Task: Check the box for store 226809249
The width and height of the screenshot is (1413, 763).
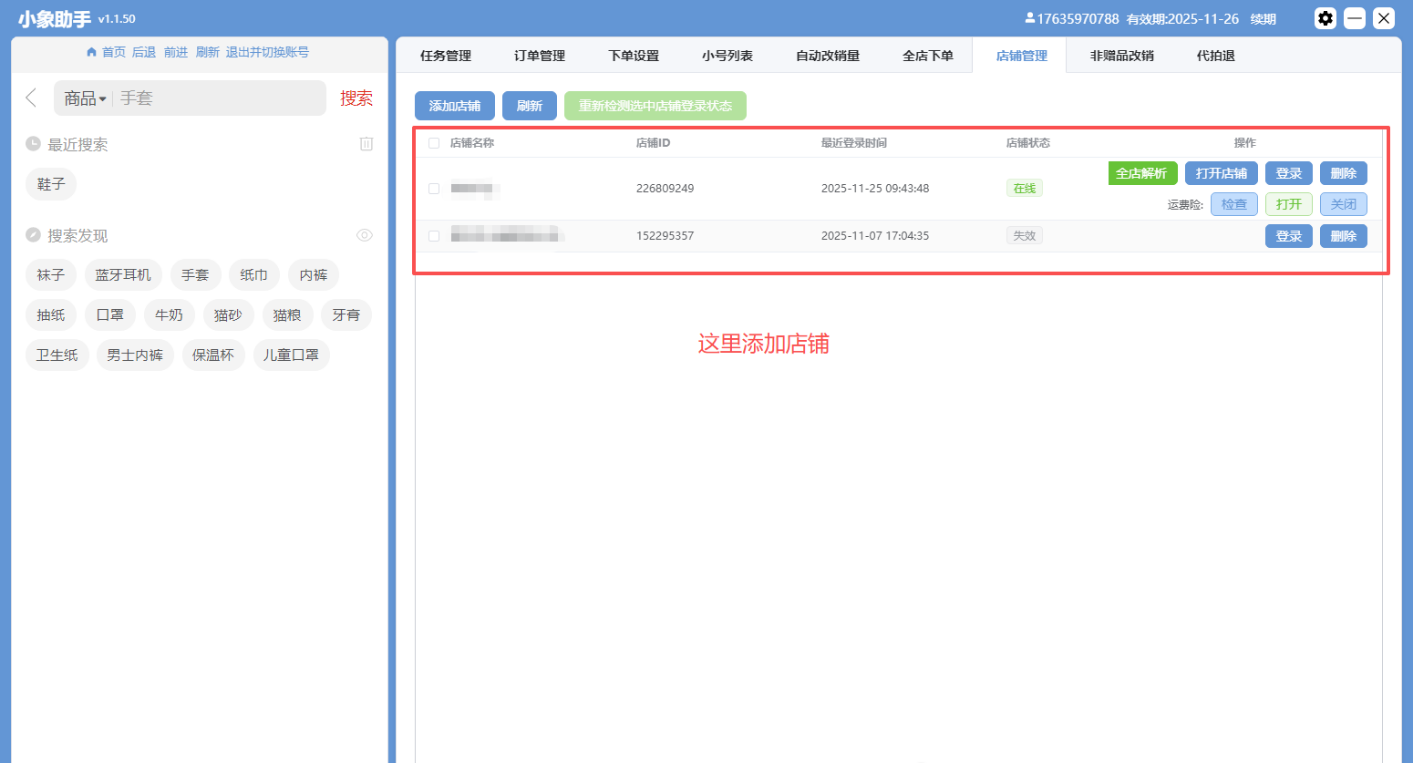Action: pyautogui.click(x=434, y=188)
